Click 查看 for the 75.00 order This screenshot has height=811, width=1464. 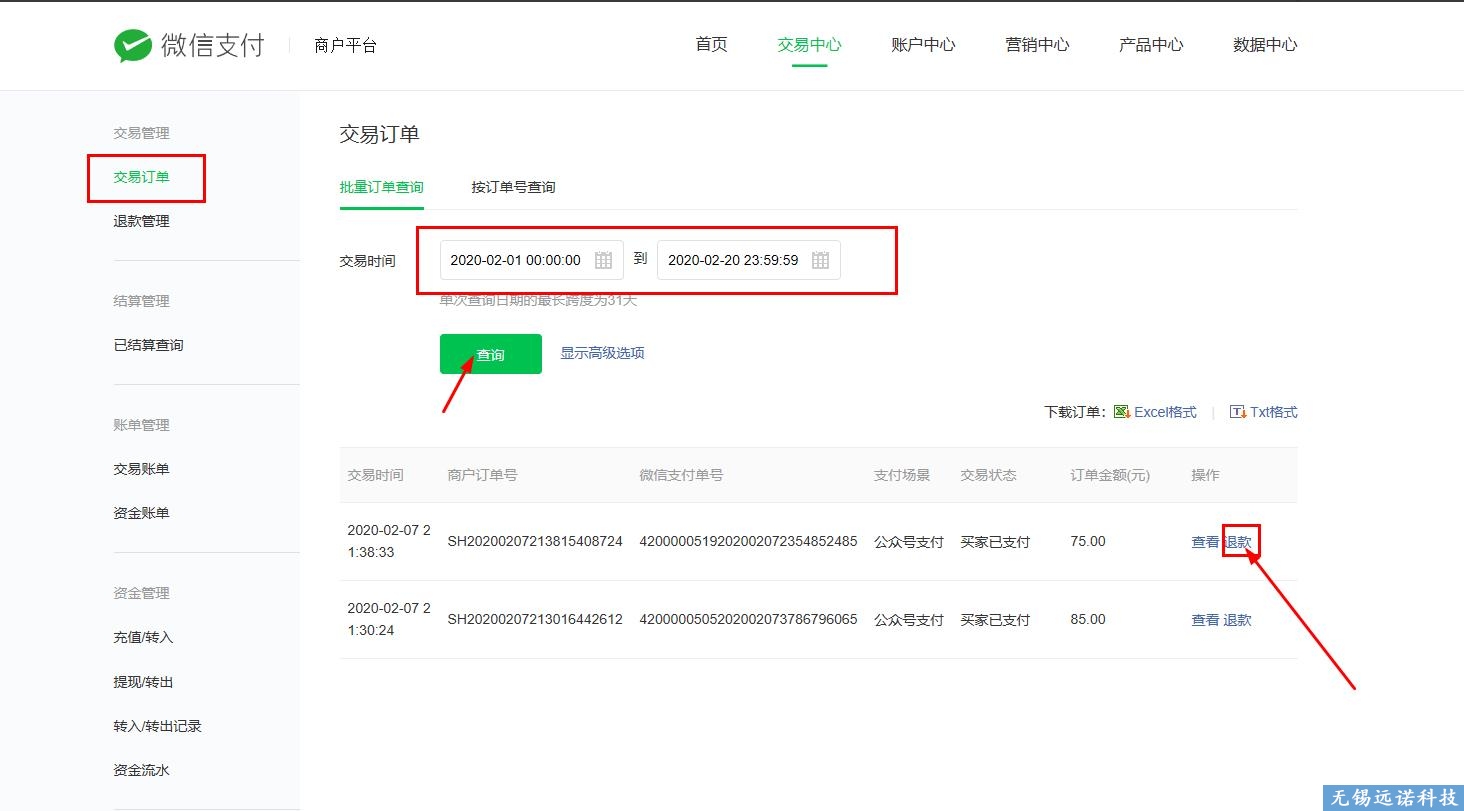click(1205, 542)
